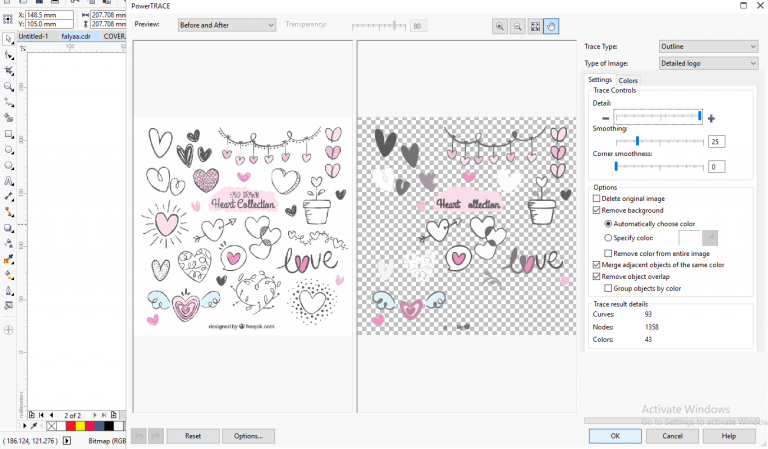
Task: Go to the previous page
Action: [x=51, y=415]
